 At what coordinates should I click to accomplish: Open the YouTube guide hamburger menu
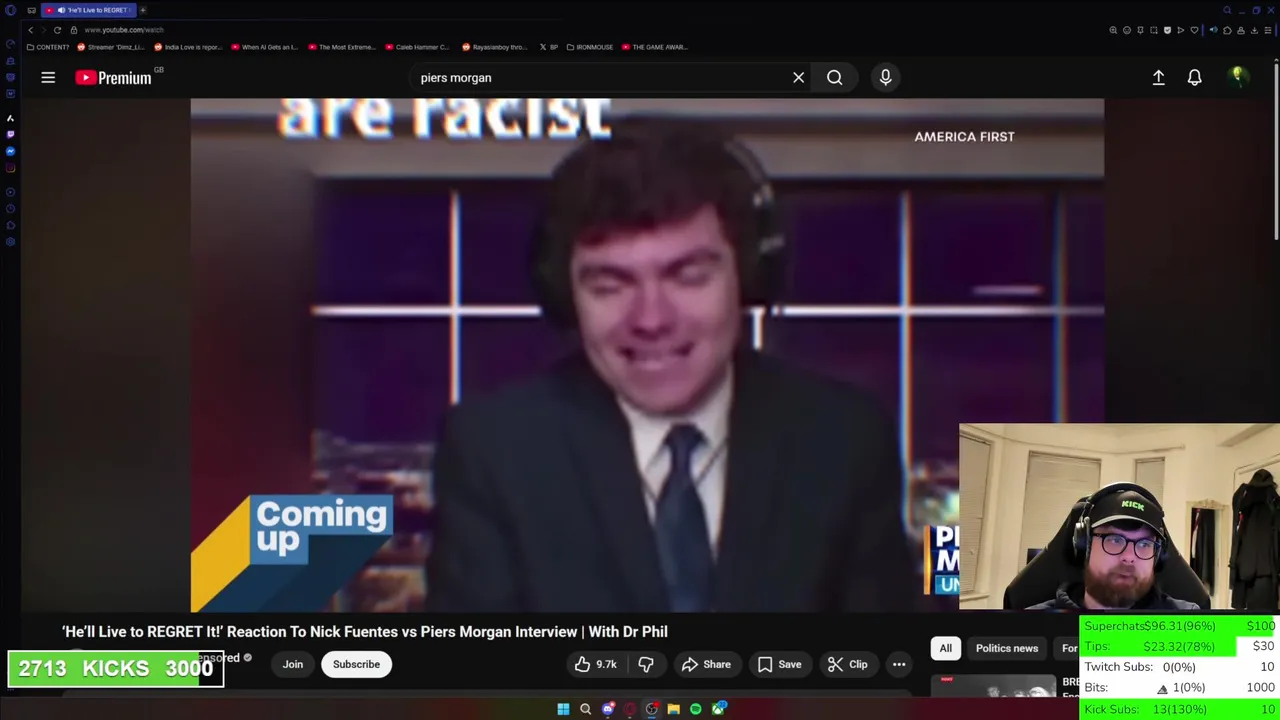[48, 77]
